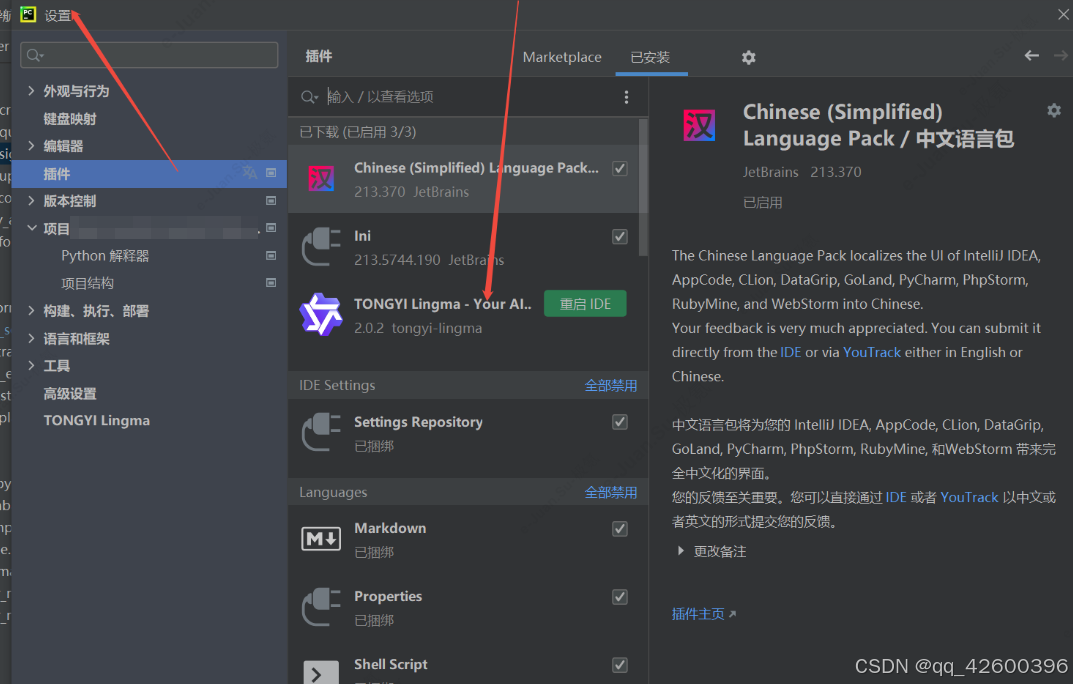Screen dimensions: 1073x684
Task: Click the translate icon on 插件 row
Action: pos(250,172)
